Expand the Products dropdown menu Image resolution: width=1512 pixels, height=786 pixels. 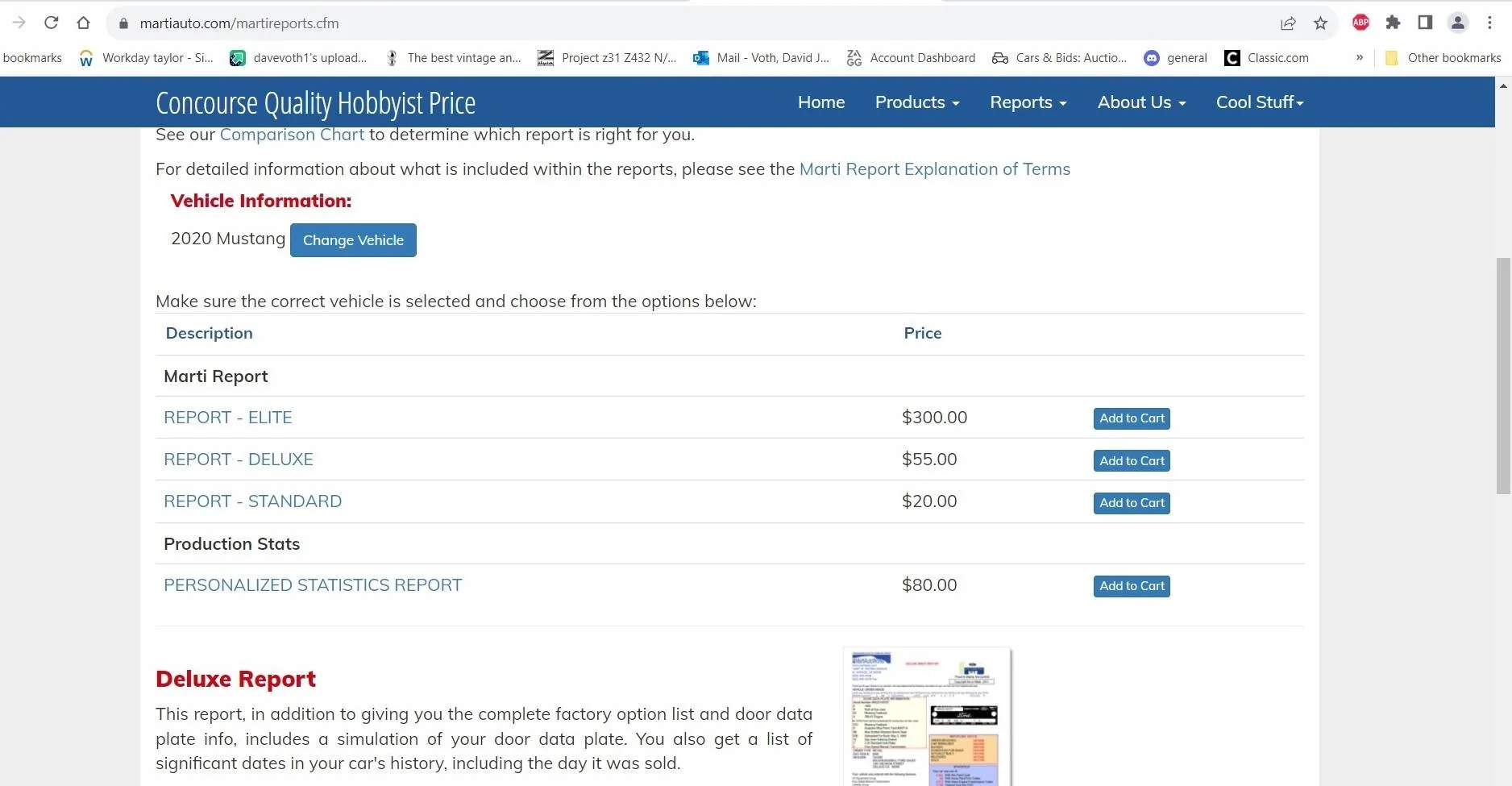917,102
